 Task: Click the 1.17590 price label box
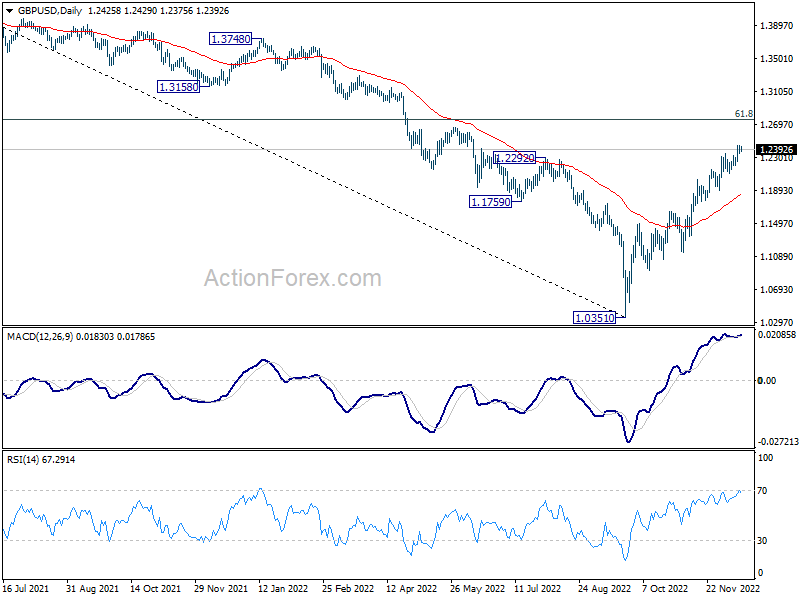coord(490,202)
